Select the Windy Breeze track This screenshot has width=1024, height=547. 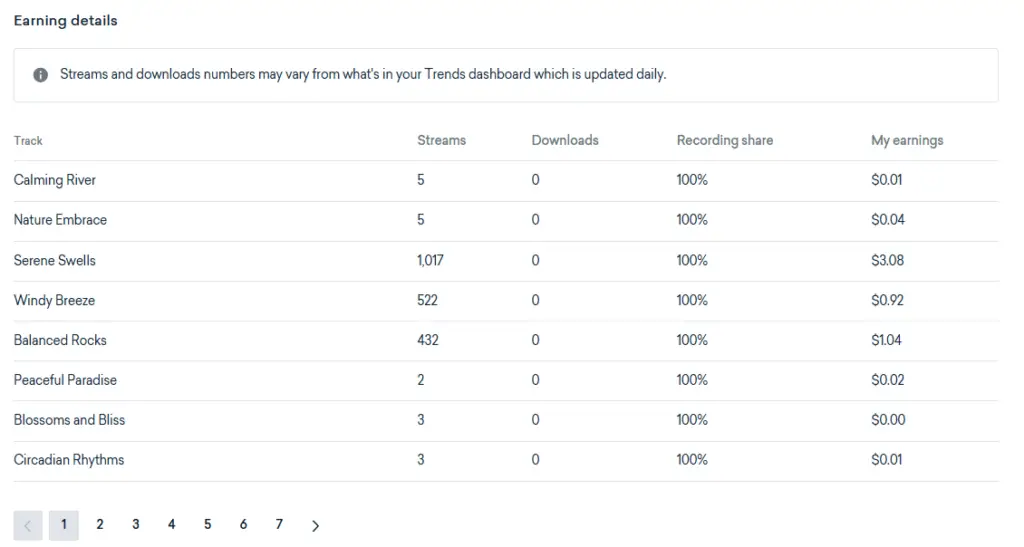54,300
